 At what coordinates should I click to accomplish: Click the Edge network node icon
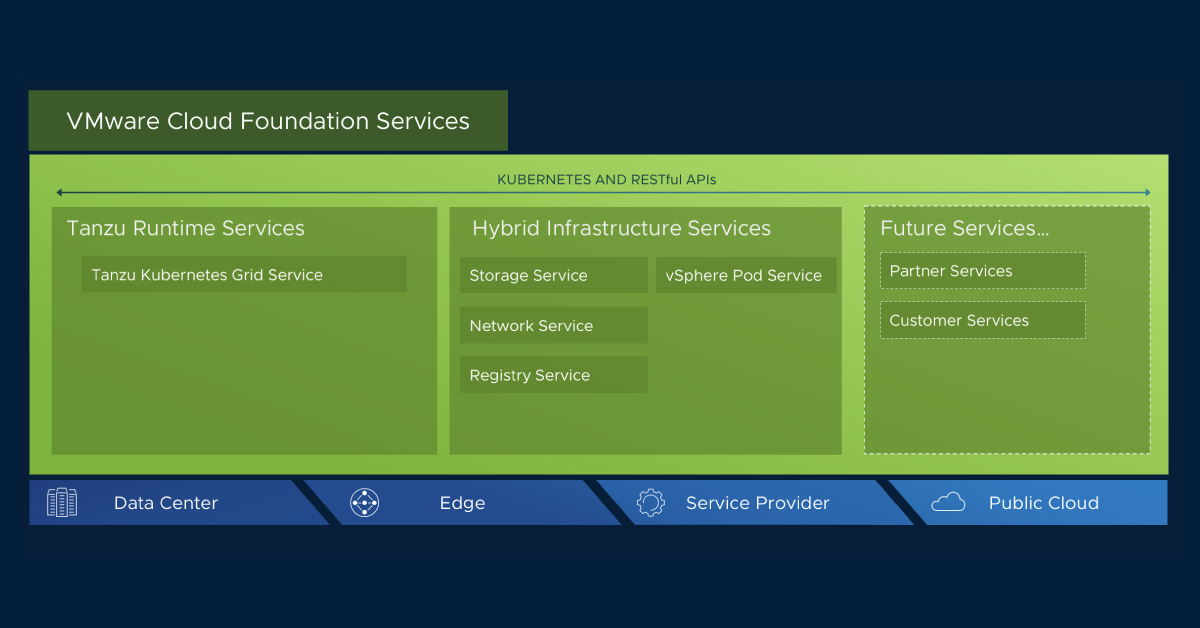tap(364, 503)
